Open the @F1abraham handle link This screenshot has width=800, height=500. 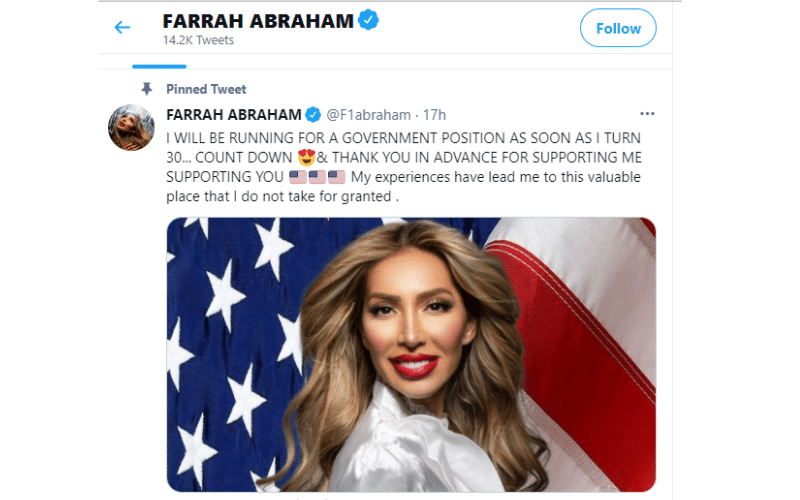pyautogui.click(x=368, y=115)
